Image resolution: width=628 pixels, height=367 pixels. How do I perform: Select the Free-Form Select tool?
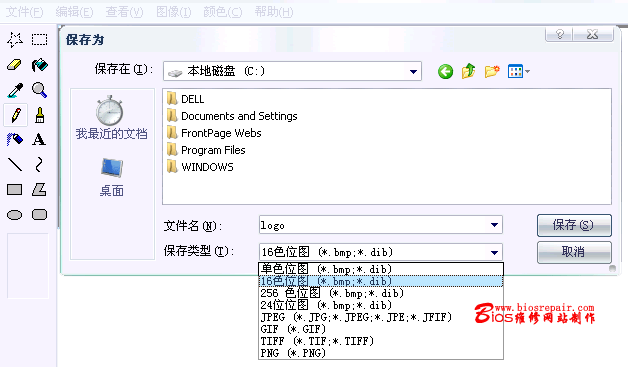(x=15, y=40)
